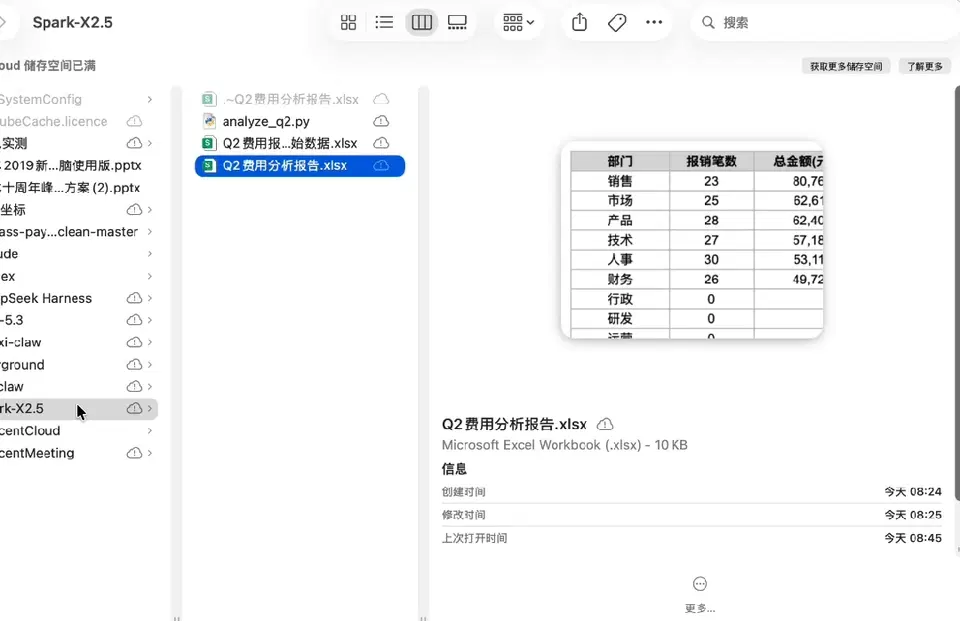Open the Tags toolbar icon
Viewport: 960px width, 621px height.
(x=617, y=23)
